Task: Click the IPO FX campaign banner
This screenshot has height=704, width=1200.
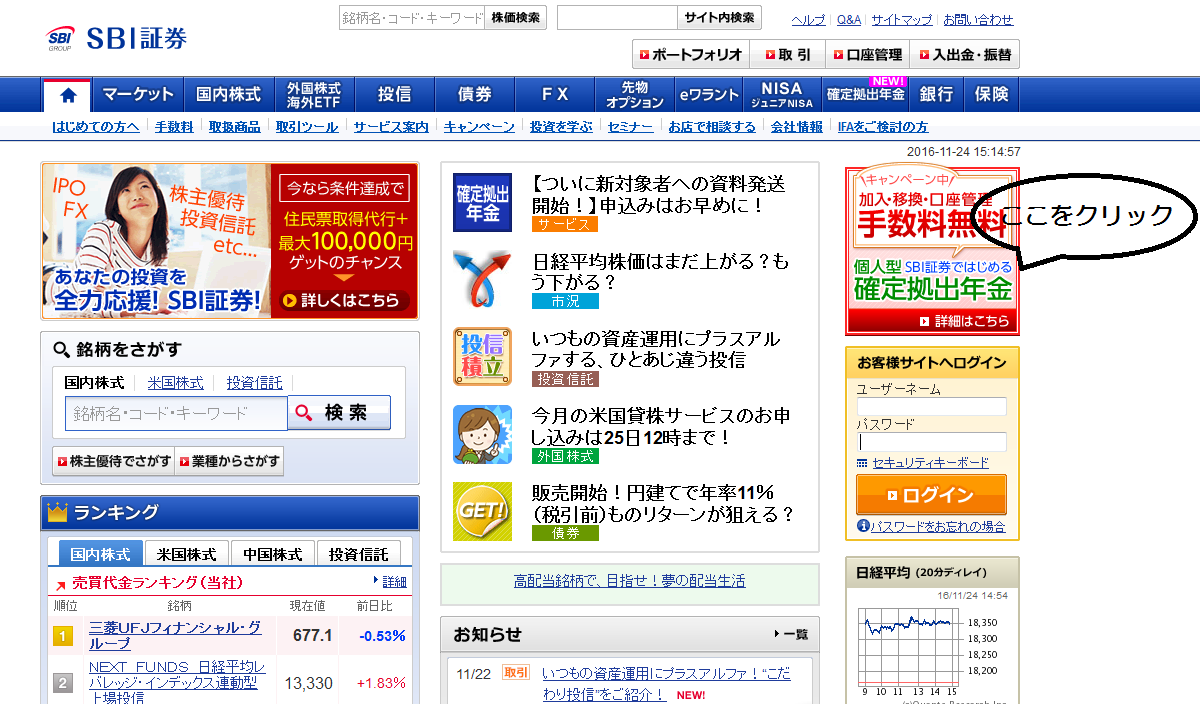Action: tap(230, 241)
